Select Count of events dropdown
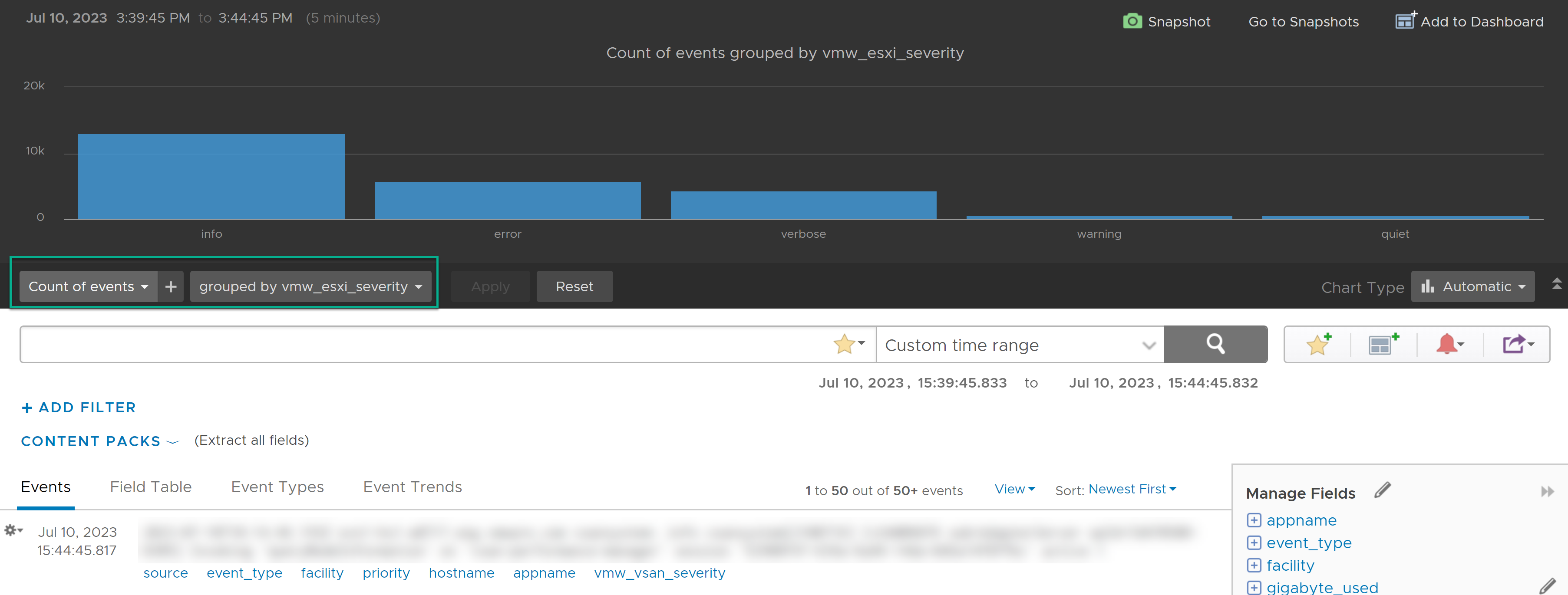 [88, 286]
